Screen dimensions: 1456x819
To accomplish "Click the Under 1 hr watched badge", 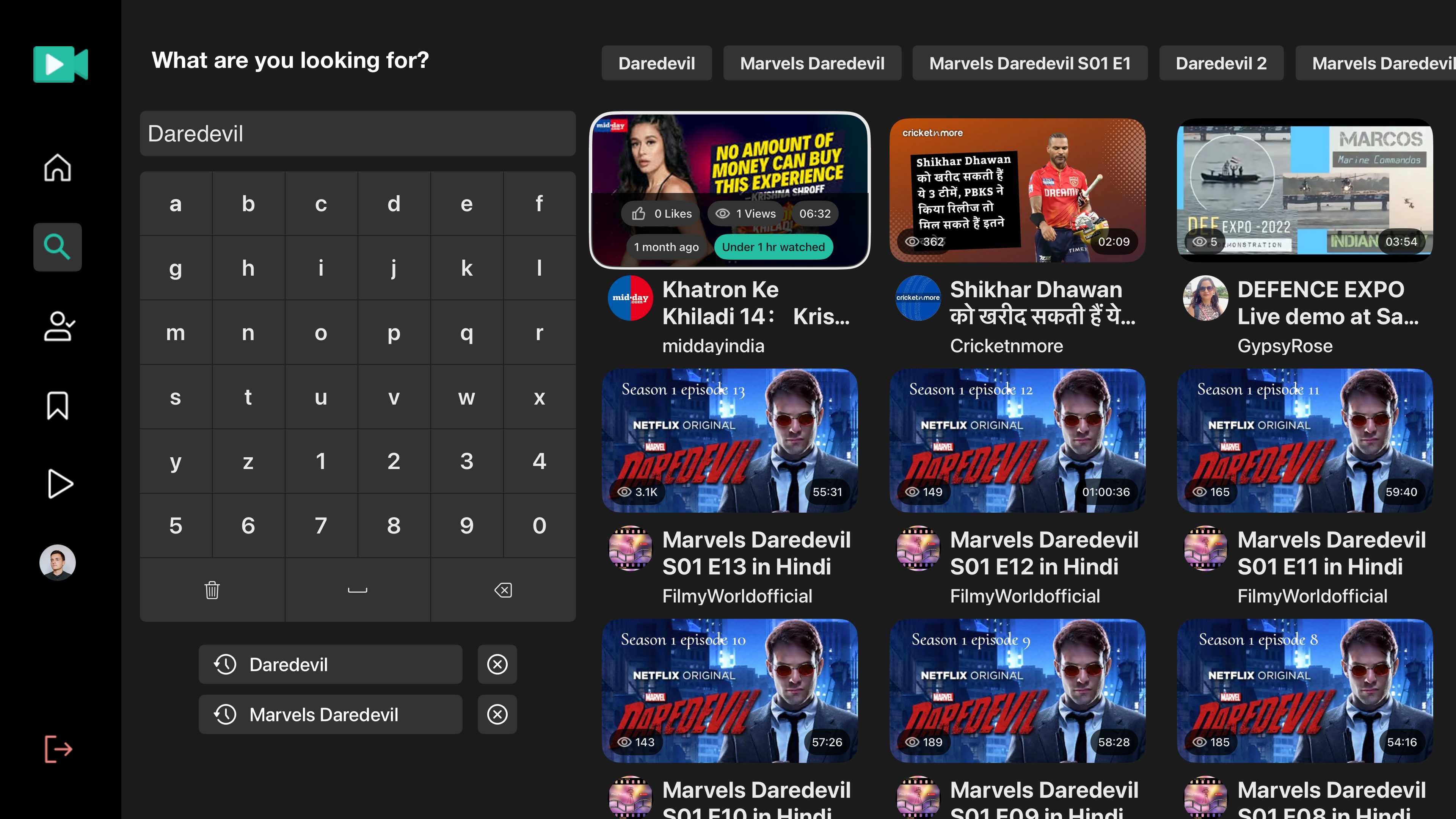I will click(x=773, y=247).
